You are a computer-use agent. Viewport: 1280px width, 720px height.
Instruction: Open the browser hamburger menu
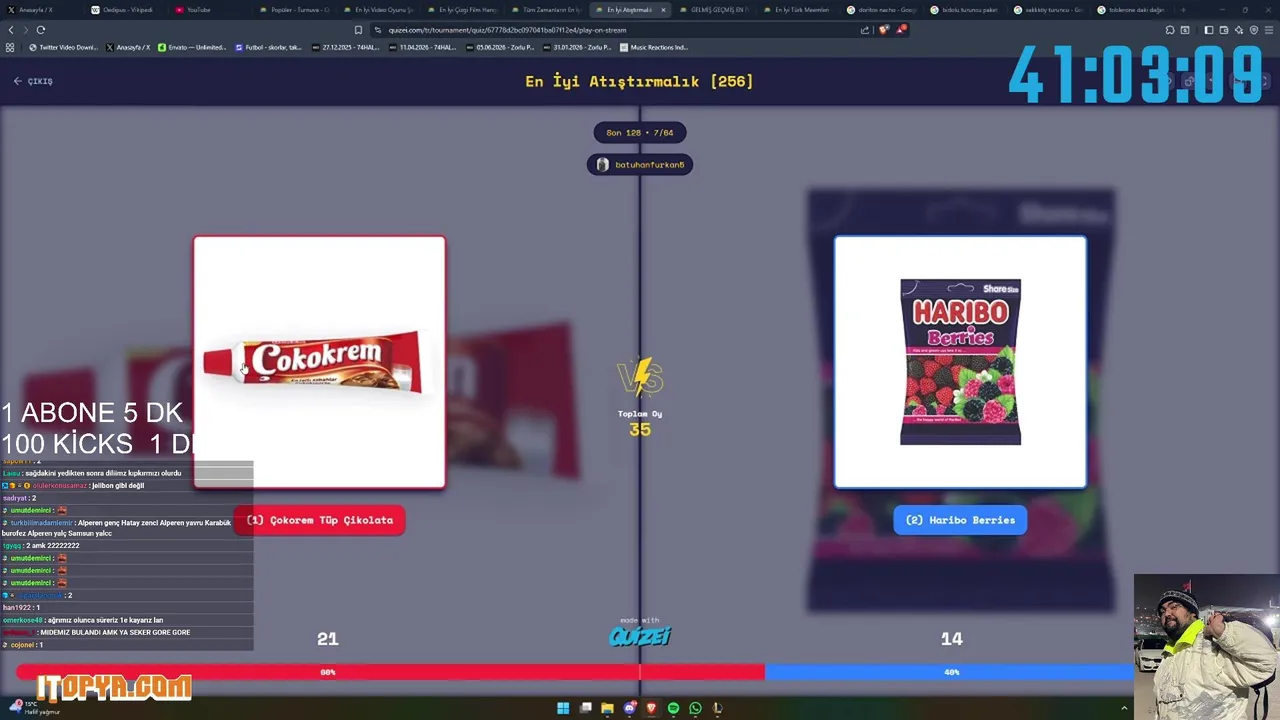(x=1269, y=30)
